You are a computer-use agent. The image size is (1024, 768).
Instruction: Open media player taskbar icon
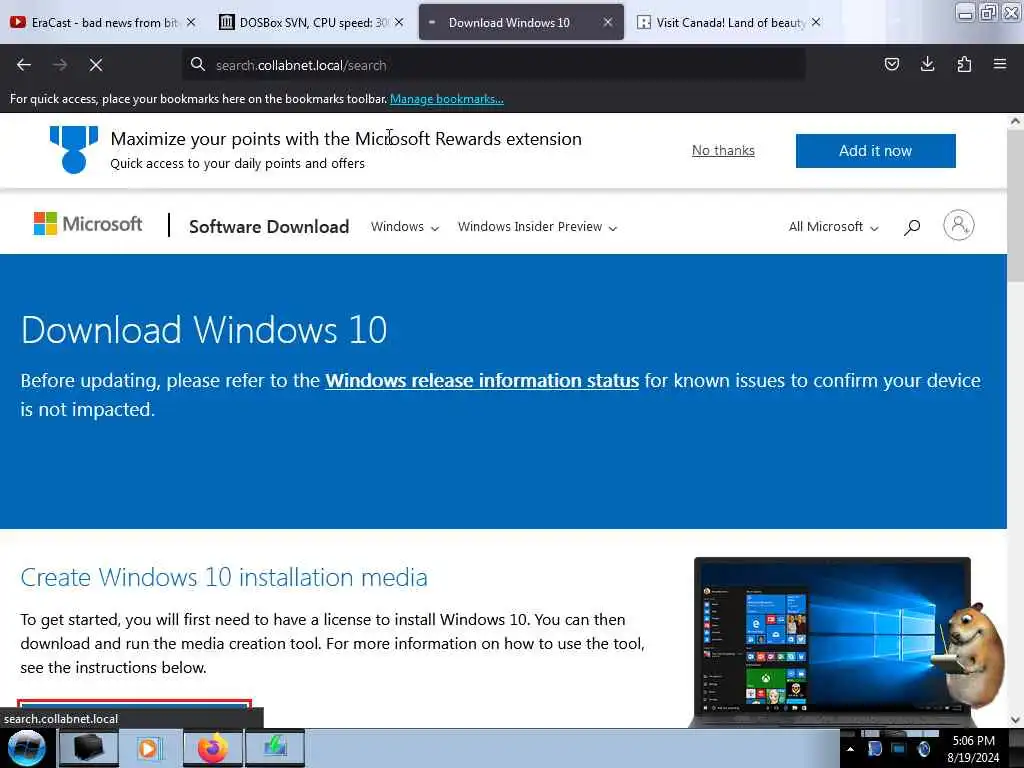coord(150,748)
